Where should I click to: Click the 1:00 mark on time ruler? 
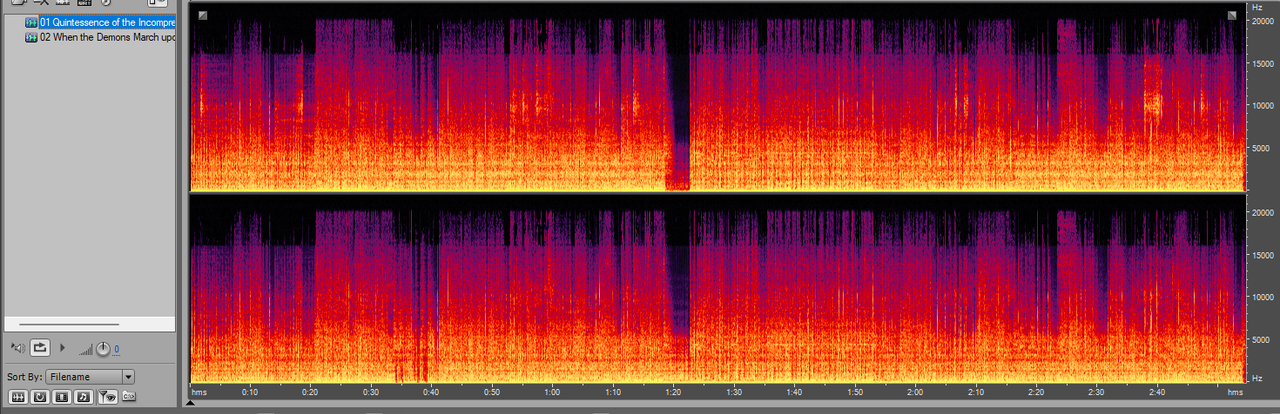click(552, 392)
